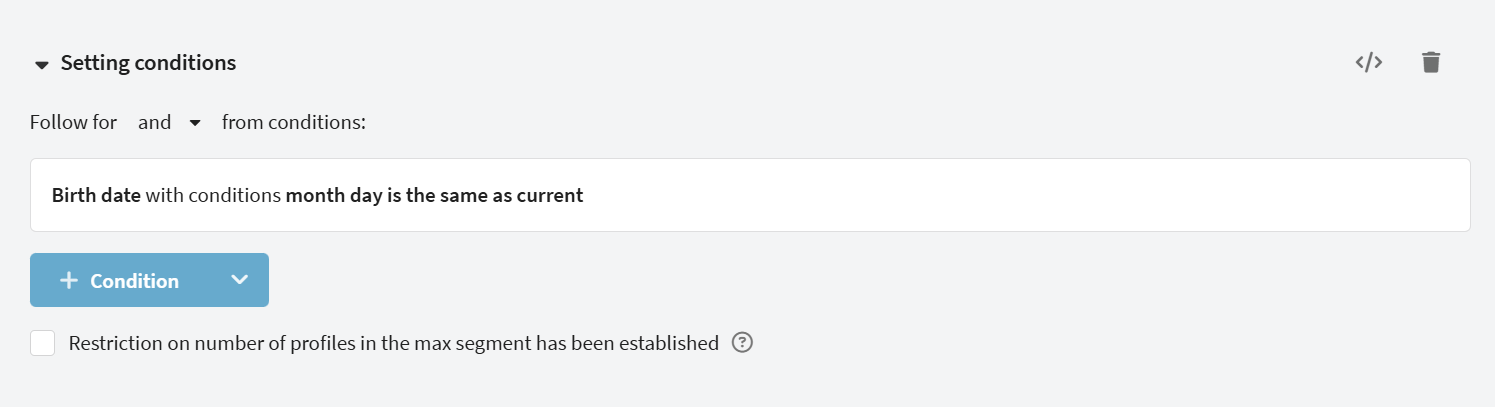
Task: Click the word "established" in the checkbox label
Action: pyautogui.click(x=668, y=343)
